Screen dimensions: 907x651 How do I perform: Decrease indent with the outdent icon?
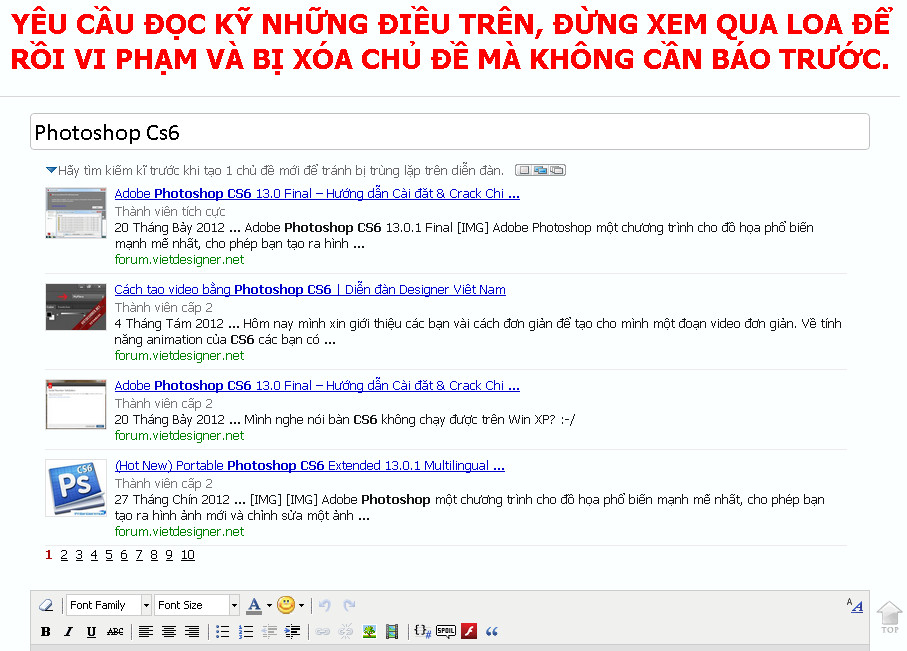click(270, 631)
